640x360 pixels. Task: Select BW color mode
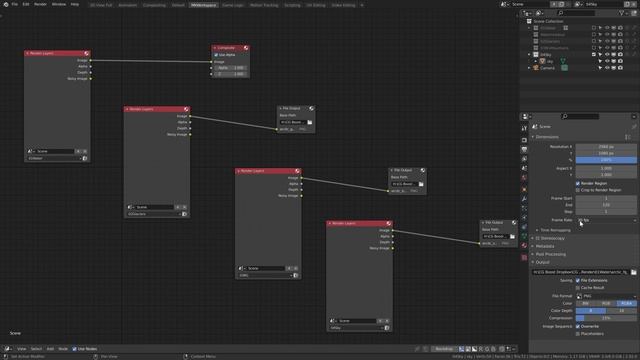[x=586, y=304]
